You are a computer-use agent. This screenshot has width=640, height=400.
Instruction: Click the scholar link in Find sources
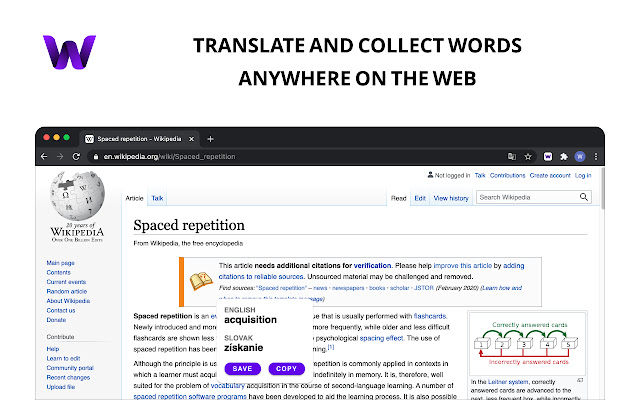pyautogui.click(x=399, y=288)
